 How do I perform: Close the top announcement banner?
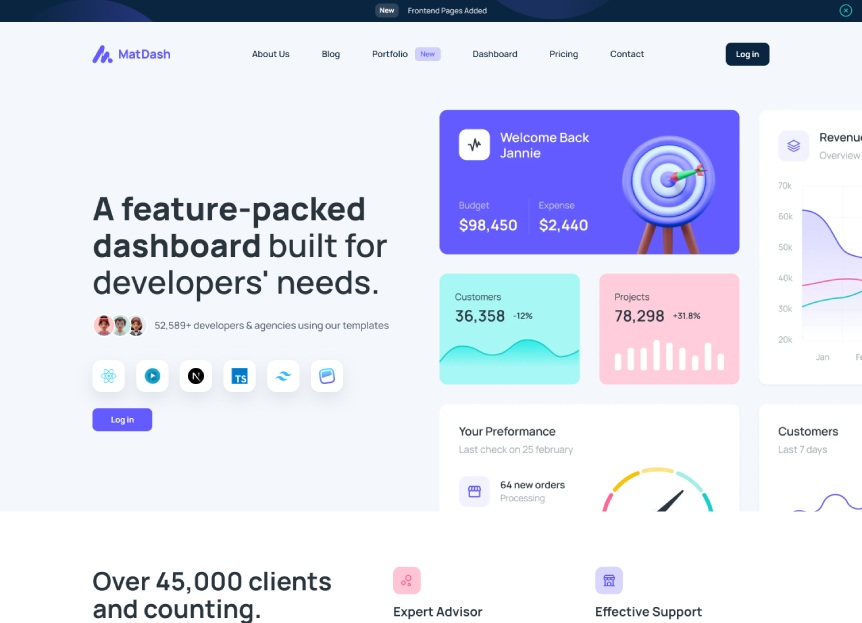tap(846, 10)
